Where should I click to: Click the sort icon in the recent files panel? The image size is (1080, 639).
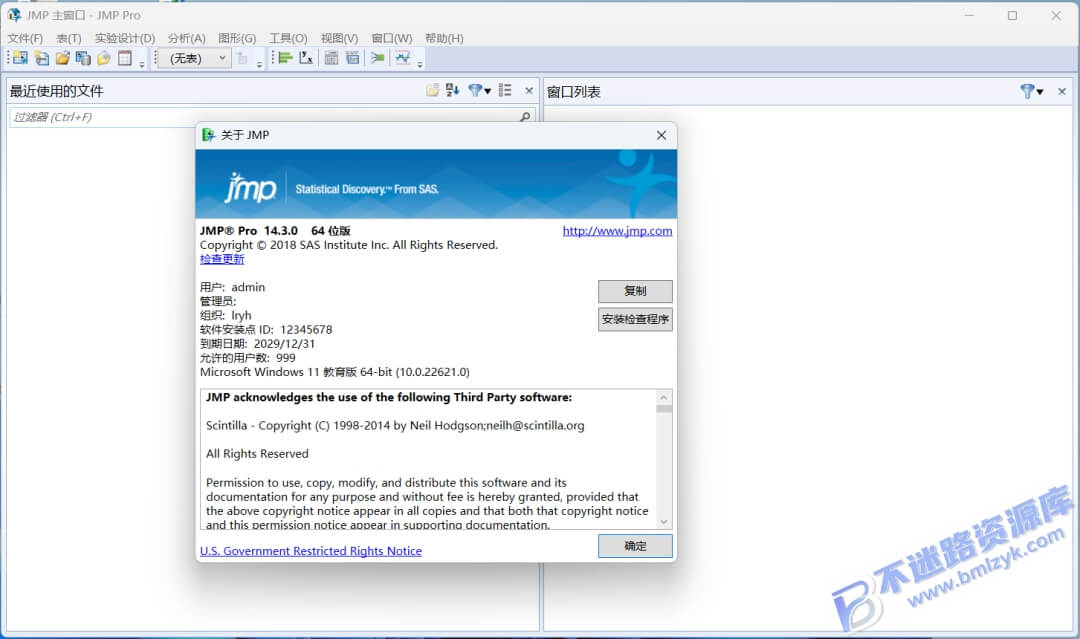[453, 90]
